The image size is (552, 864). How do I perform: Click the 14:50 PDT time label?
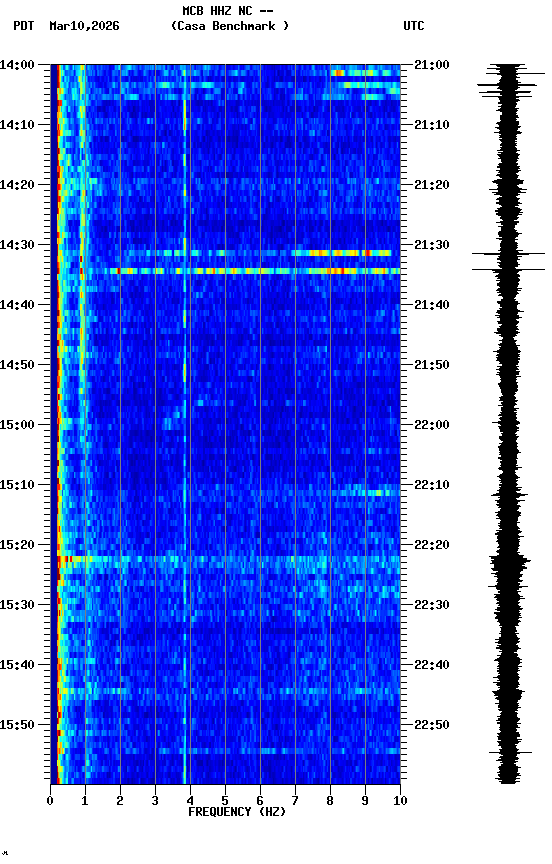pos(17,365)
